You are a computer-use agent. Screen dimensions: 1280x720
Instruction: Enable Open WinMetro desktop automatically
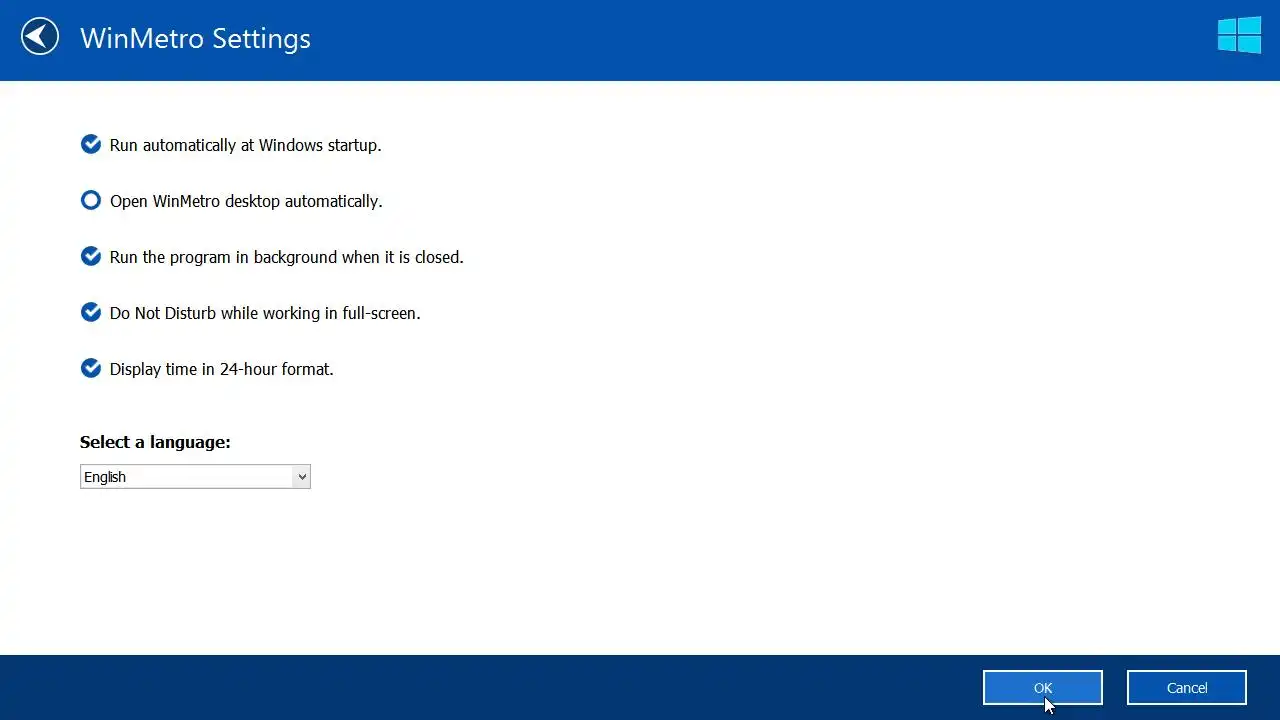[91, 200]
